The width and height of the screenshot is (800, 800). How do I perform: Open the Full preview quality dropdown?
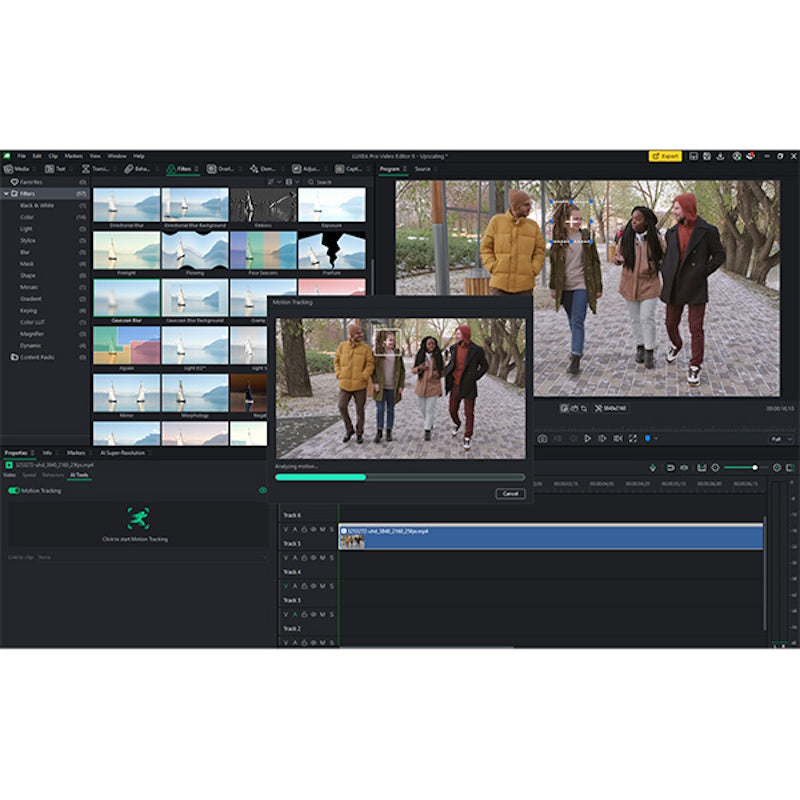click(781, 439)
